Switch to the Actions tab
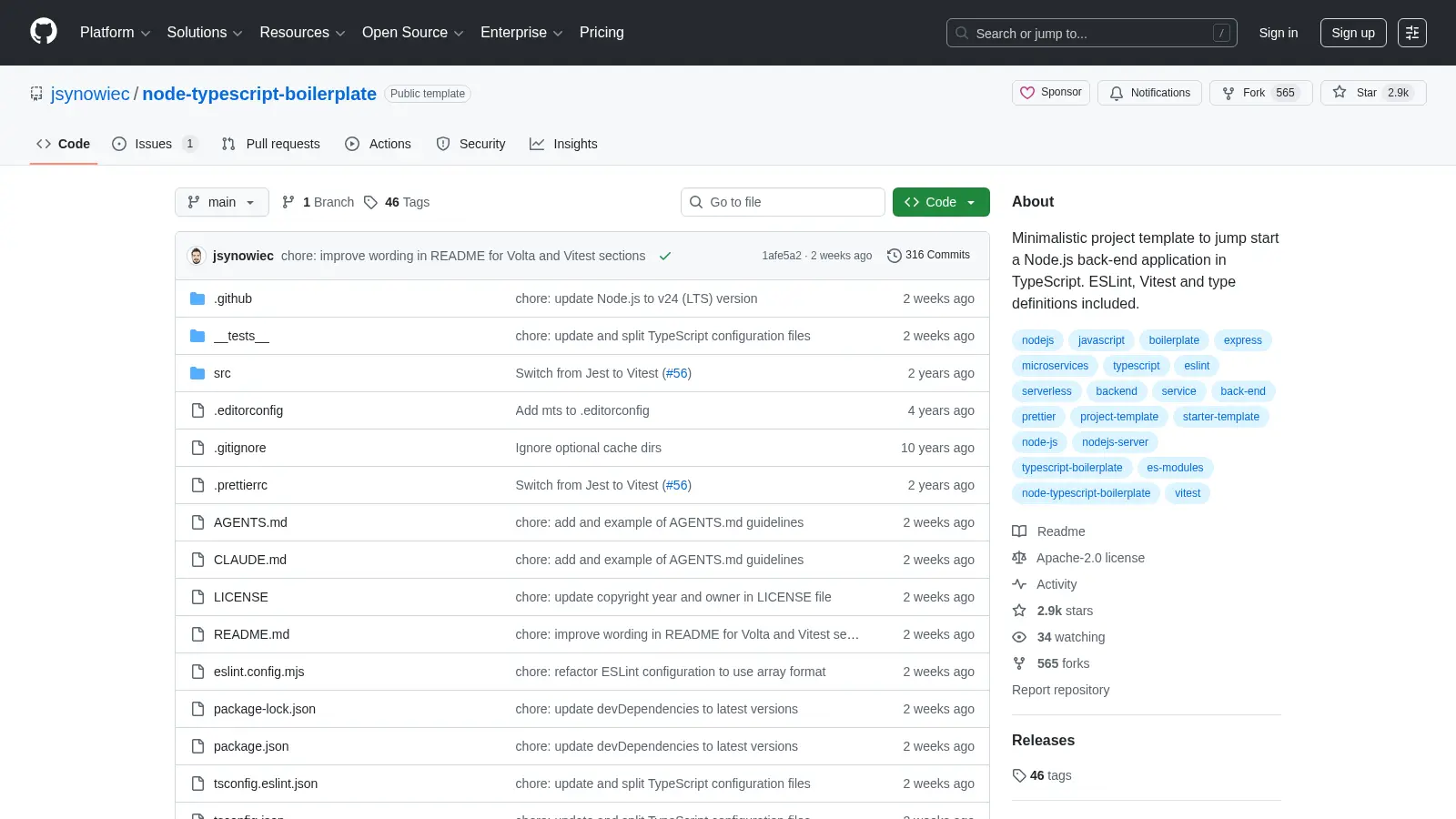 tap(378, 144)
